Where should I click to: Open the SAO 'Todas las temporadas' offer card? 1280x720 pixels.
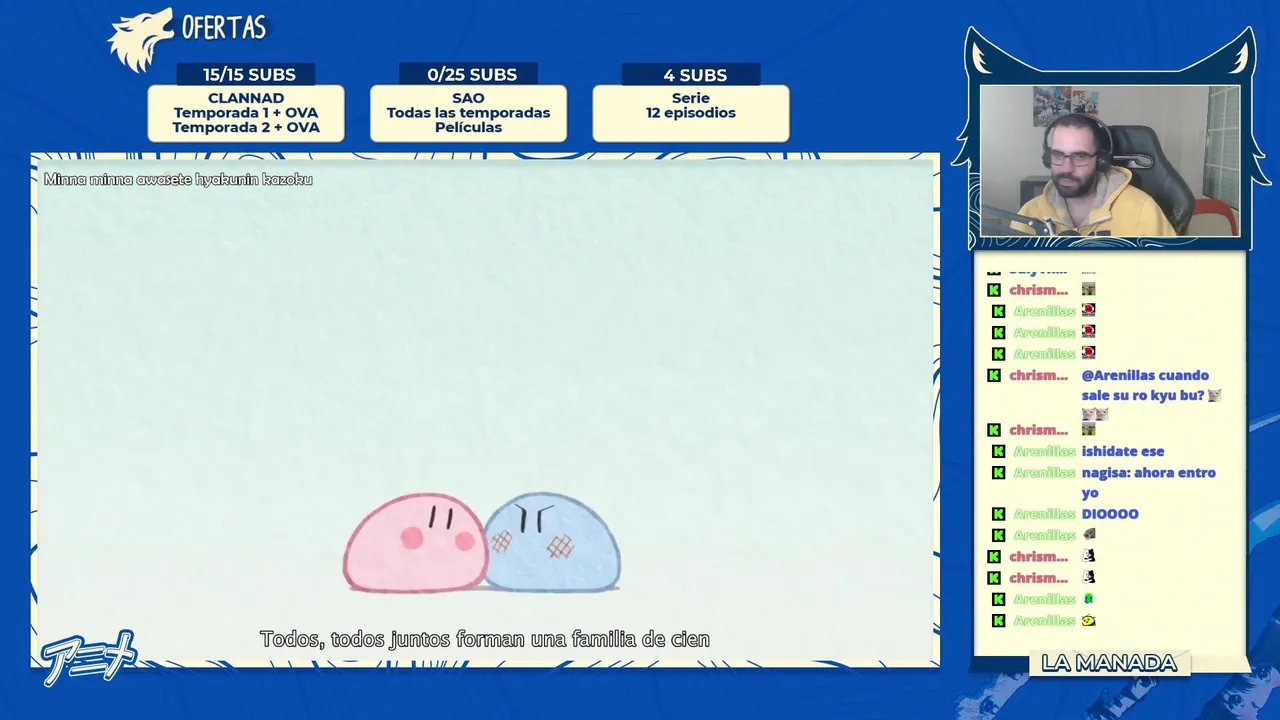(x=468, y=113)
